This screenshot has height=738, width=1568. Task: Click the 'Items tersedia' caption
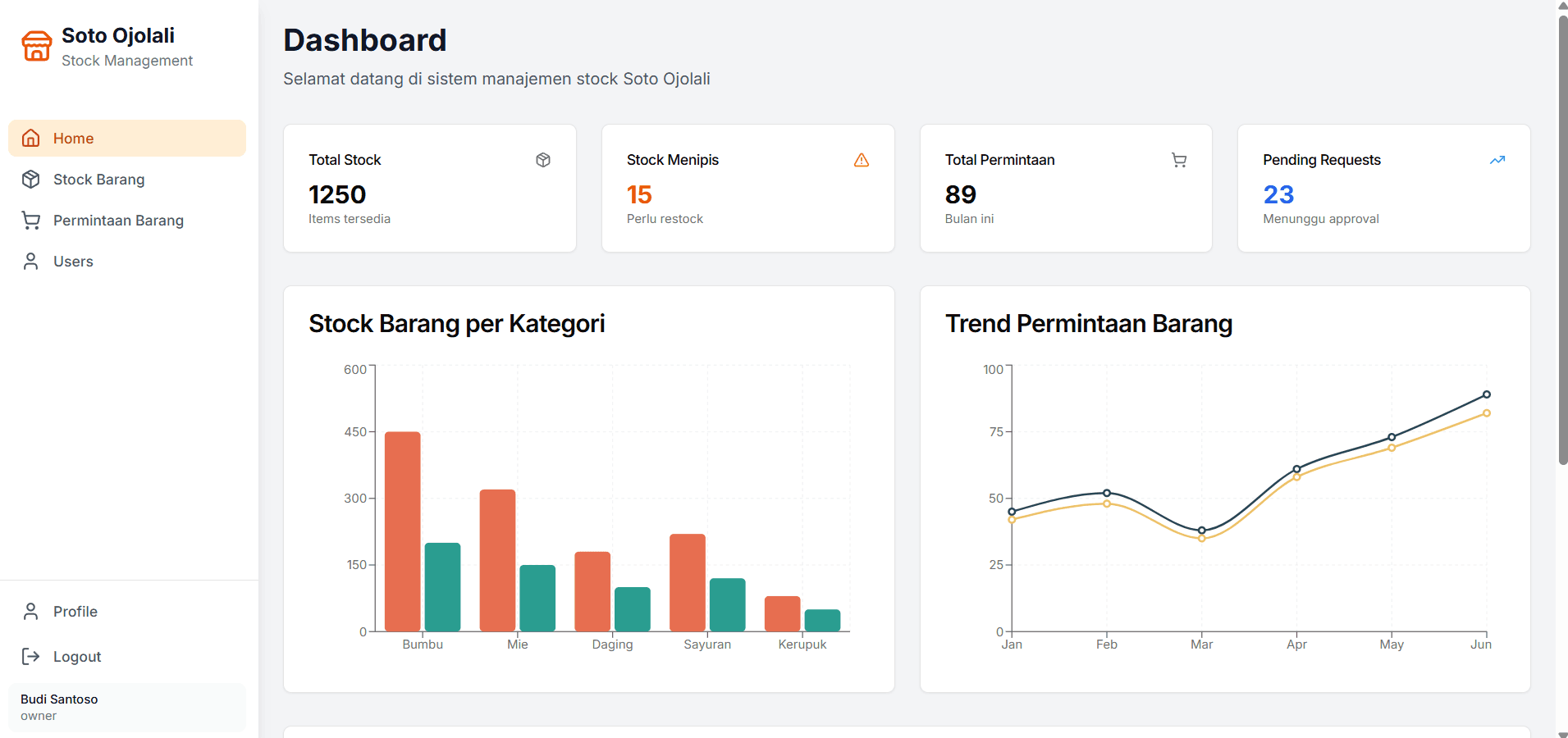pos(350,219)
